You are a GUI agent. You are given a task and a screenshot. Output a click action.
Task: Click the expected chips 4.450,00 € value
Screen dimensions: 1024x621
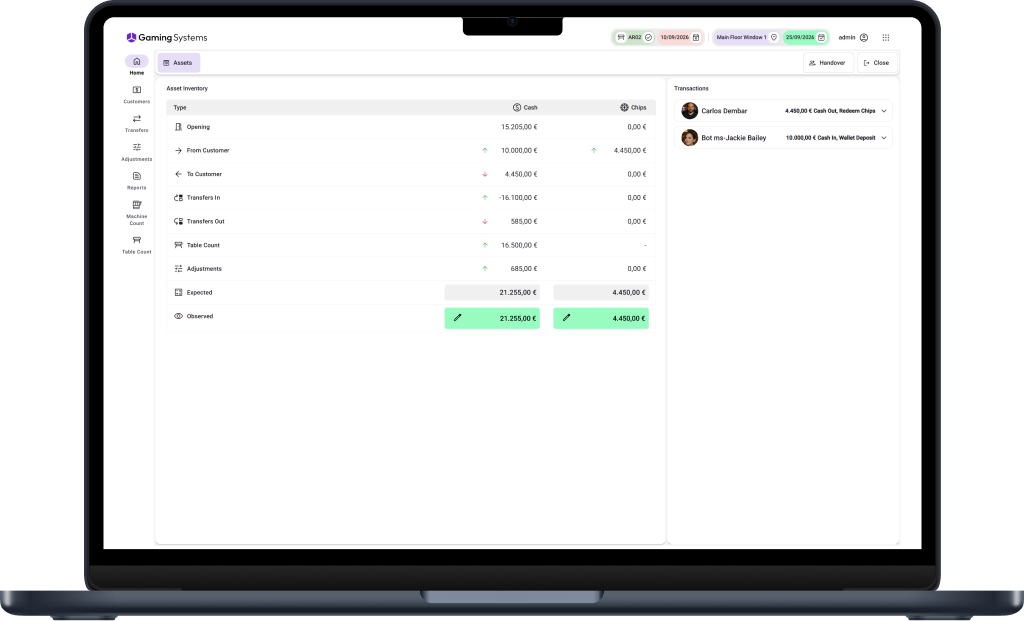[x=601, y=293]
